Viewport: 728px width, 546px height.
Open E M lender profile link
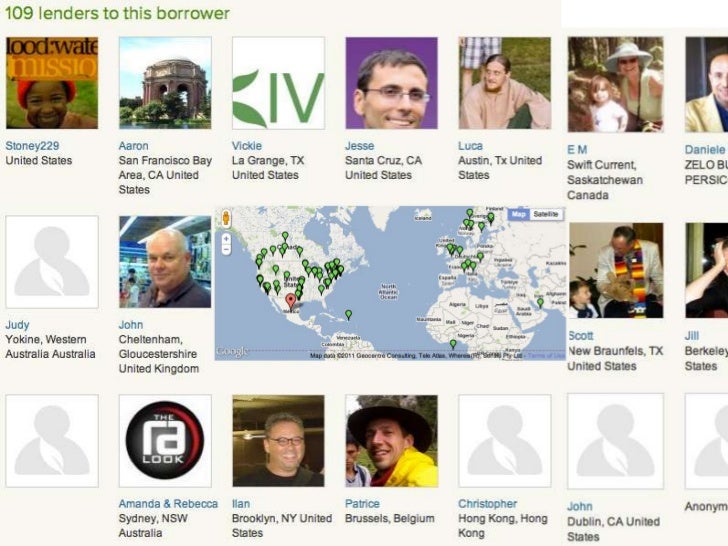pyautogui.click(x=577, y=150)
